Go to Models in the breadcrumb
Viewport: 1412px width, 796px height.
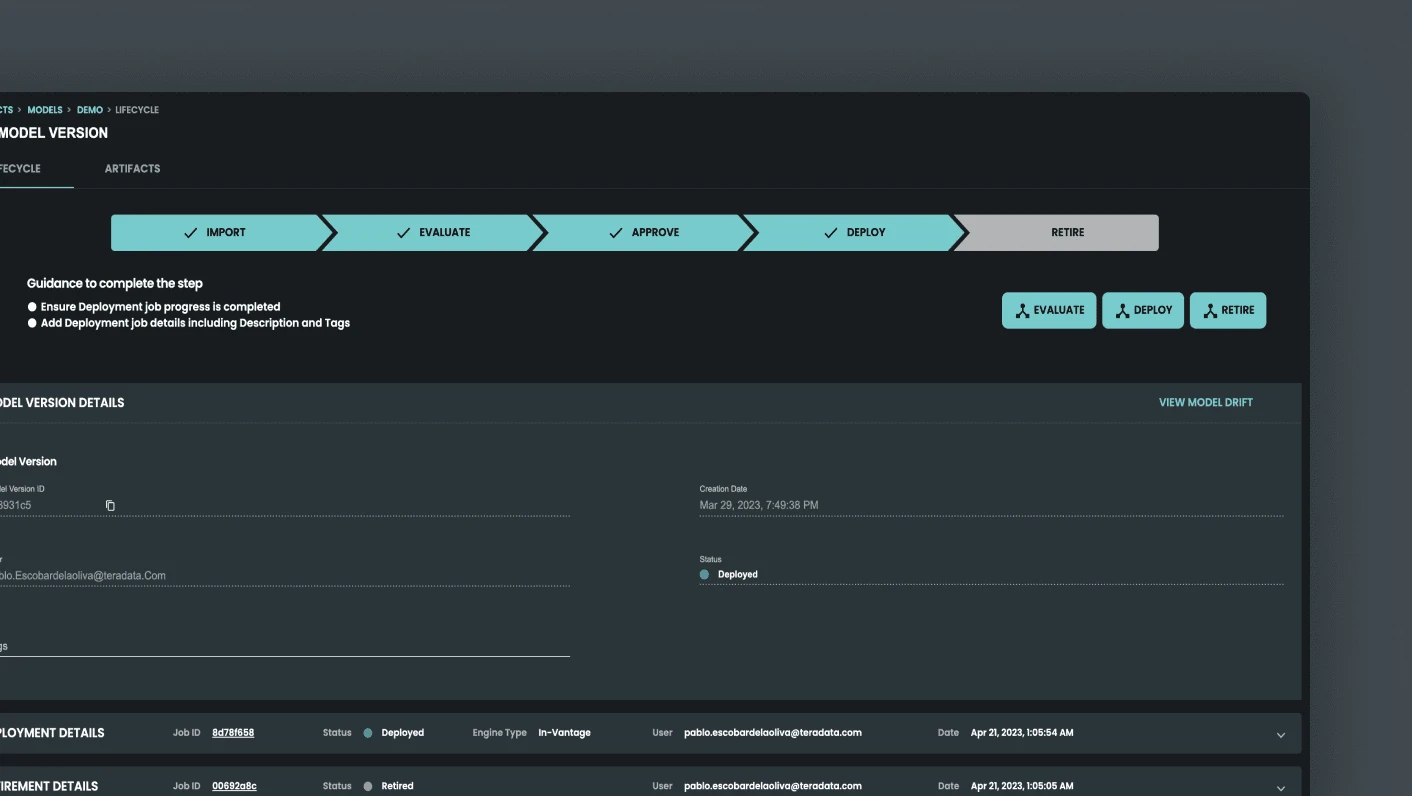(45, 110)
